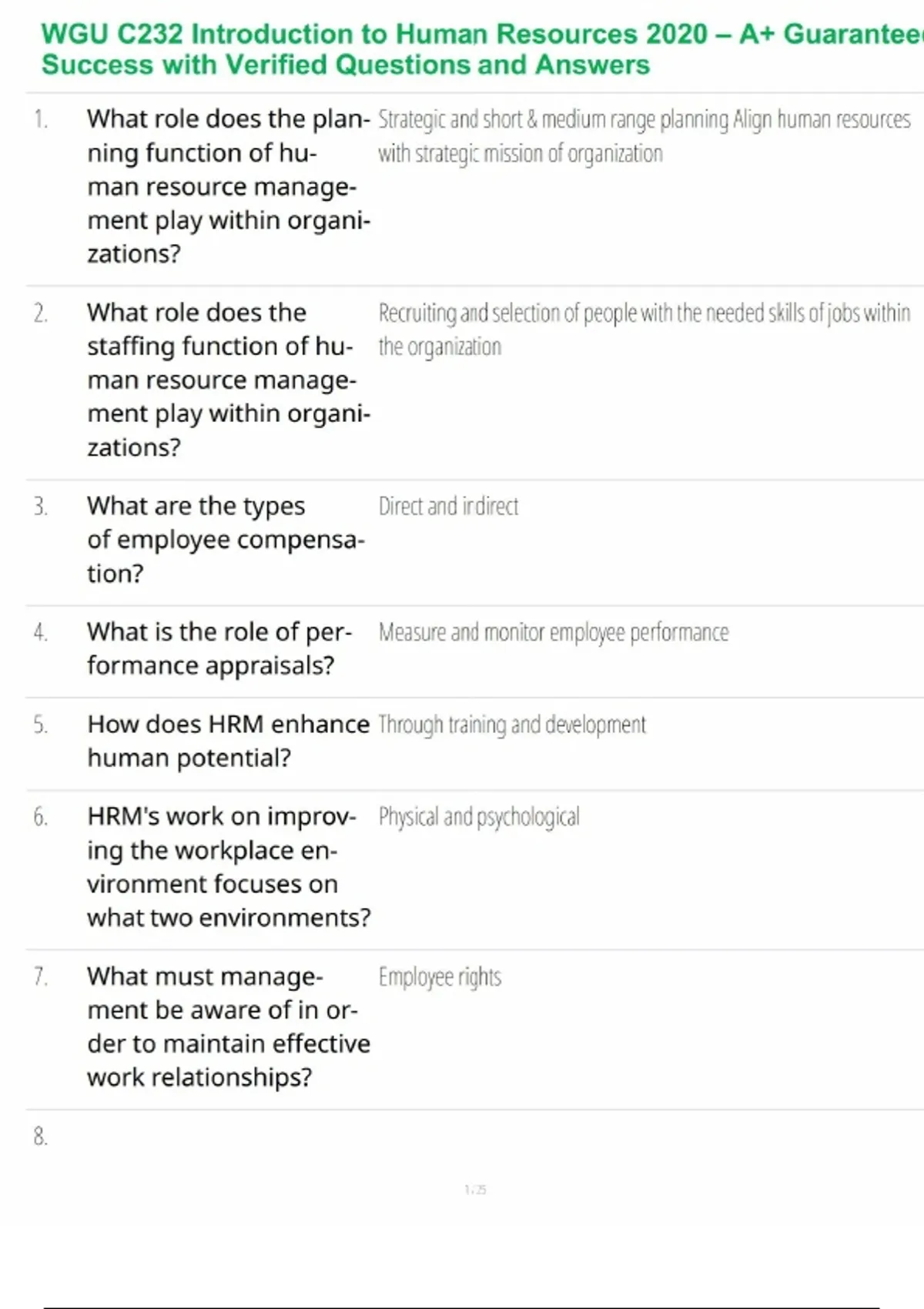Click the effective work relationships question
This screenshot has width=924, height=1309.
(x=229, y=1026)
